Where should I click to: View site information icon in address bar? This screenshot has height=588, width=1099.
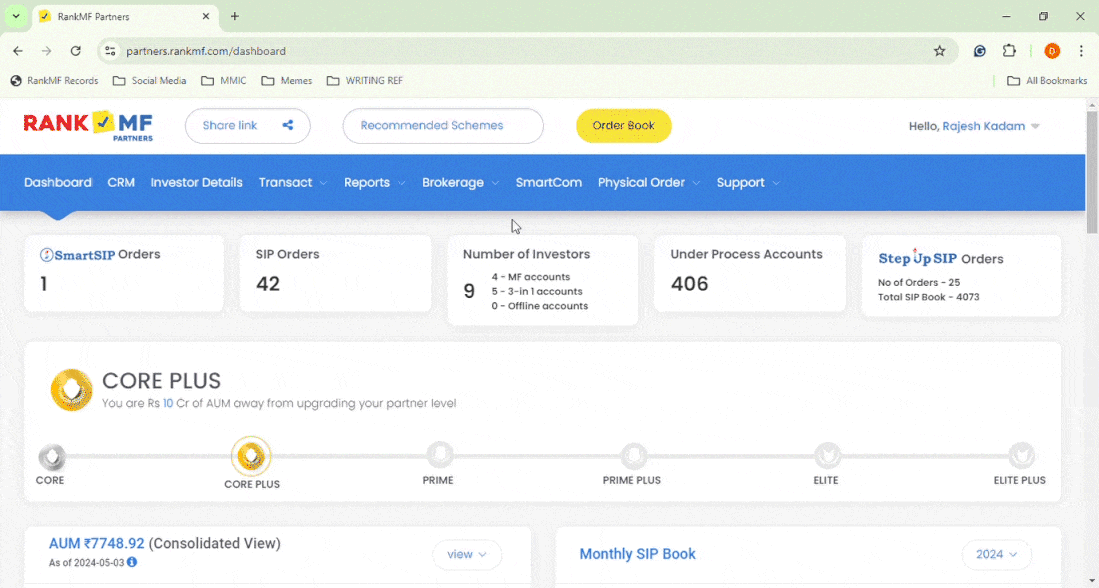point(110,51)
